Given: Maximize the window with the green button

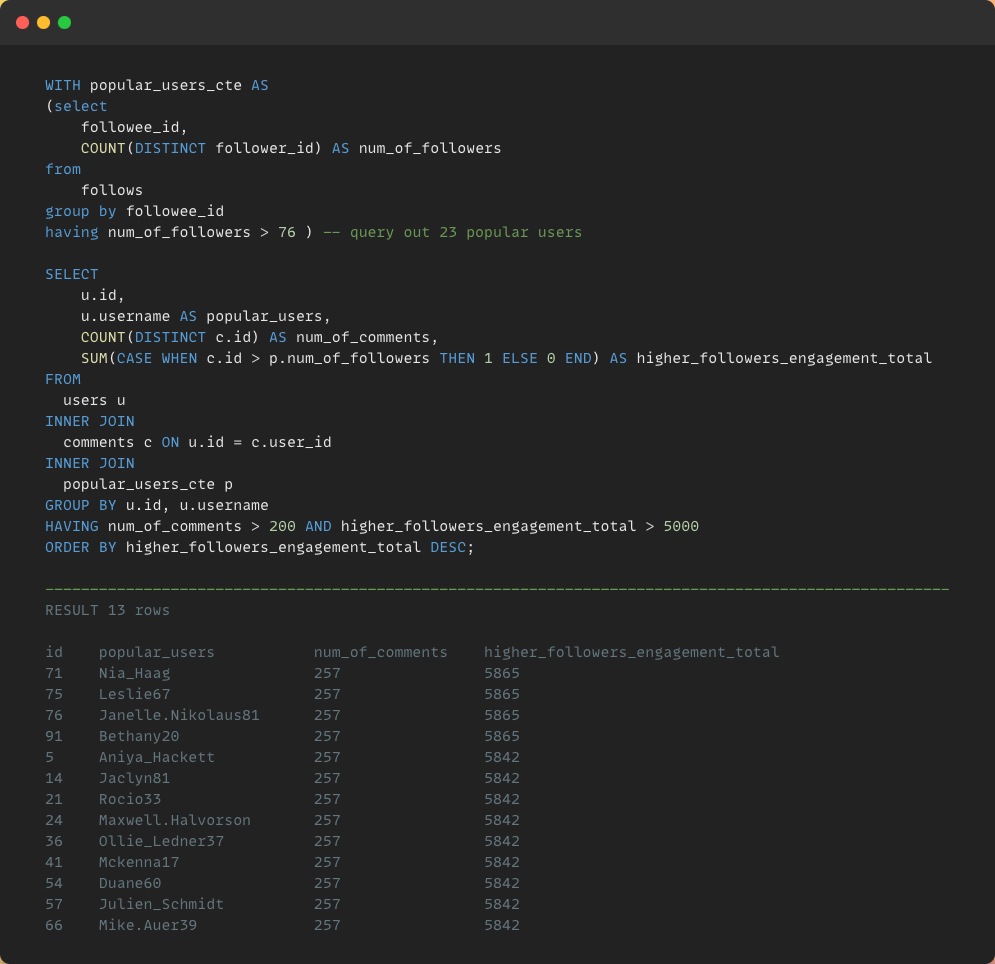Looking at the screenshot, I should point(64,23).
